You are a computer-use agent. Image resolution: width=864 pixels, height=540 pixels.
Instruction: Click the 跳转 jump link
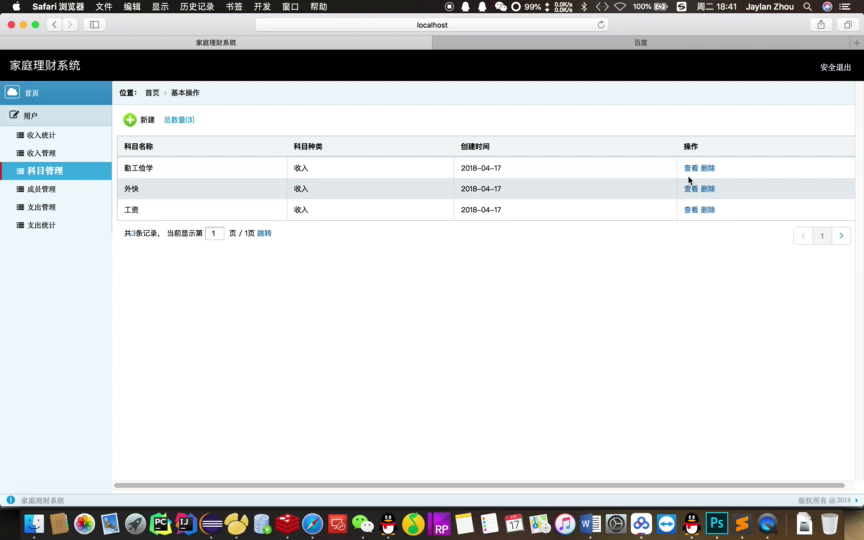pyautogui.click(x=264, y=233)
